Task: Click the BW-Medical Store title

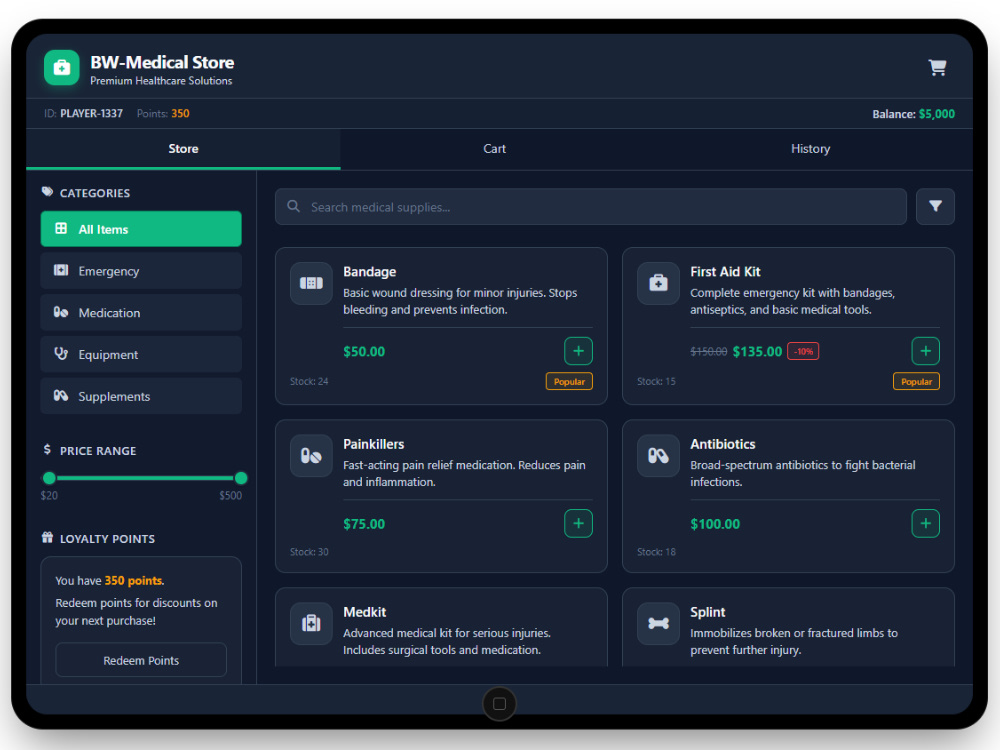Action: coord(162,62)
